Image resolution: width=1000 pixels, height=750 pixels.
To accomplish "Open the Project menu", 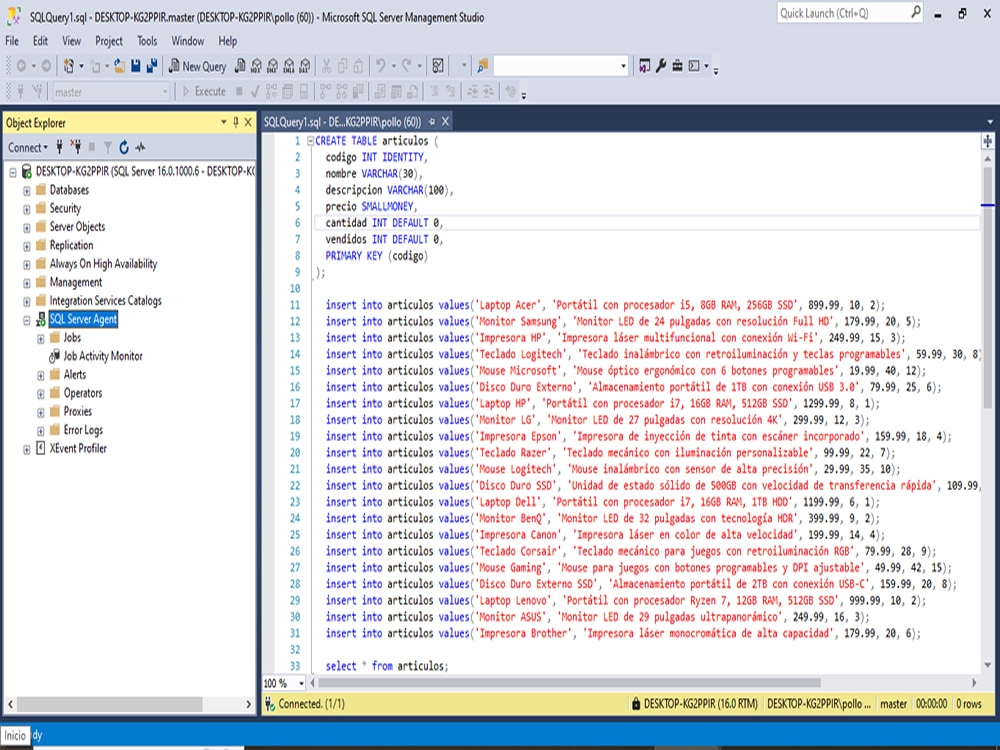I will point(109,41).
